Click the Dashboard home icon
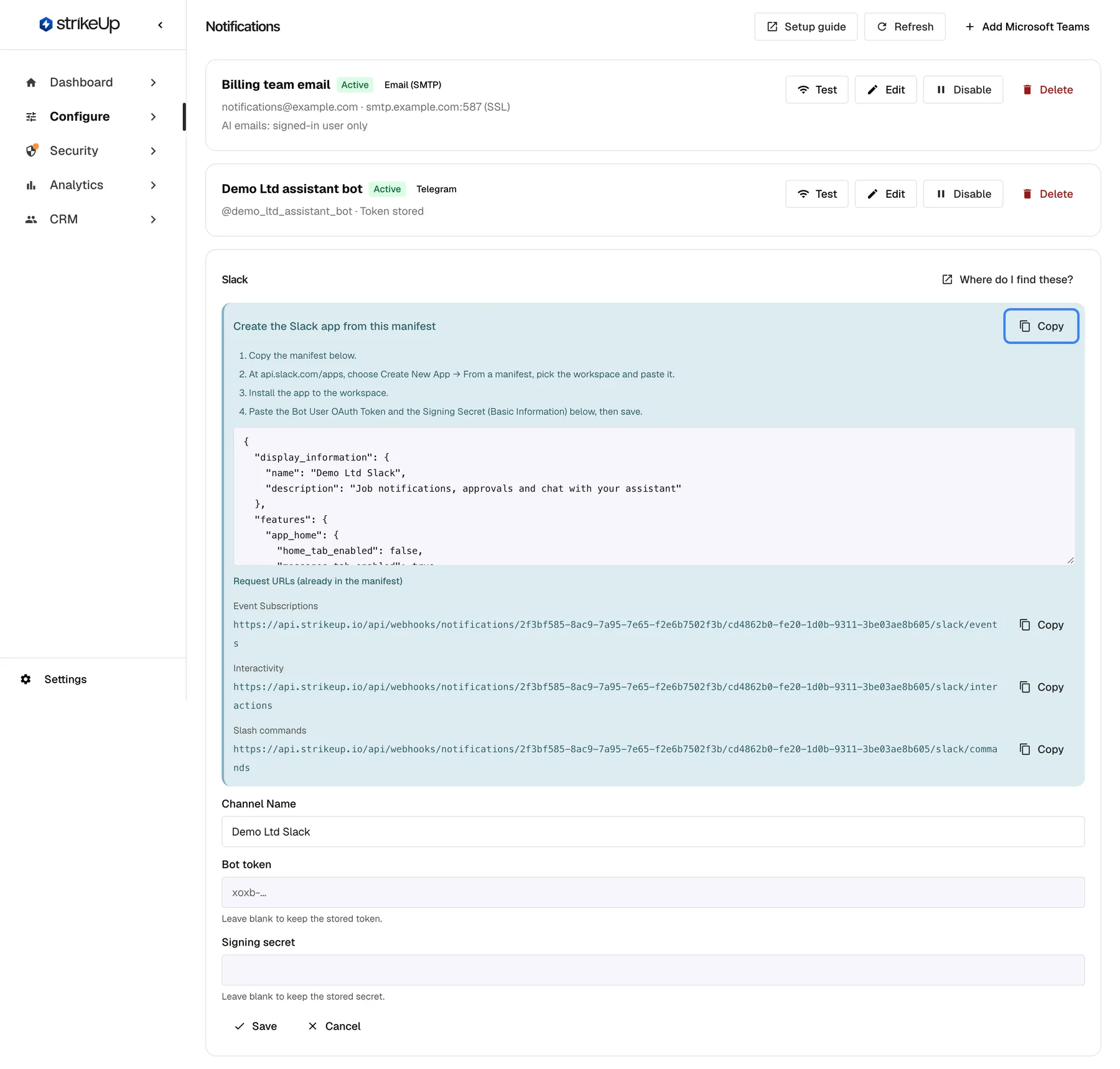This screenshot has height=1069, width=1120. tap(31, 83)
